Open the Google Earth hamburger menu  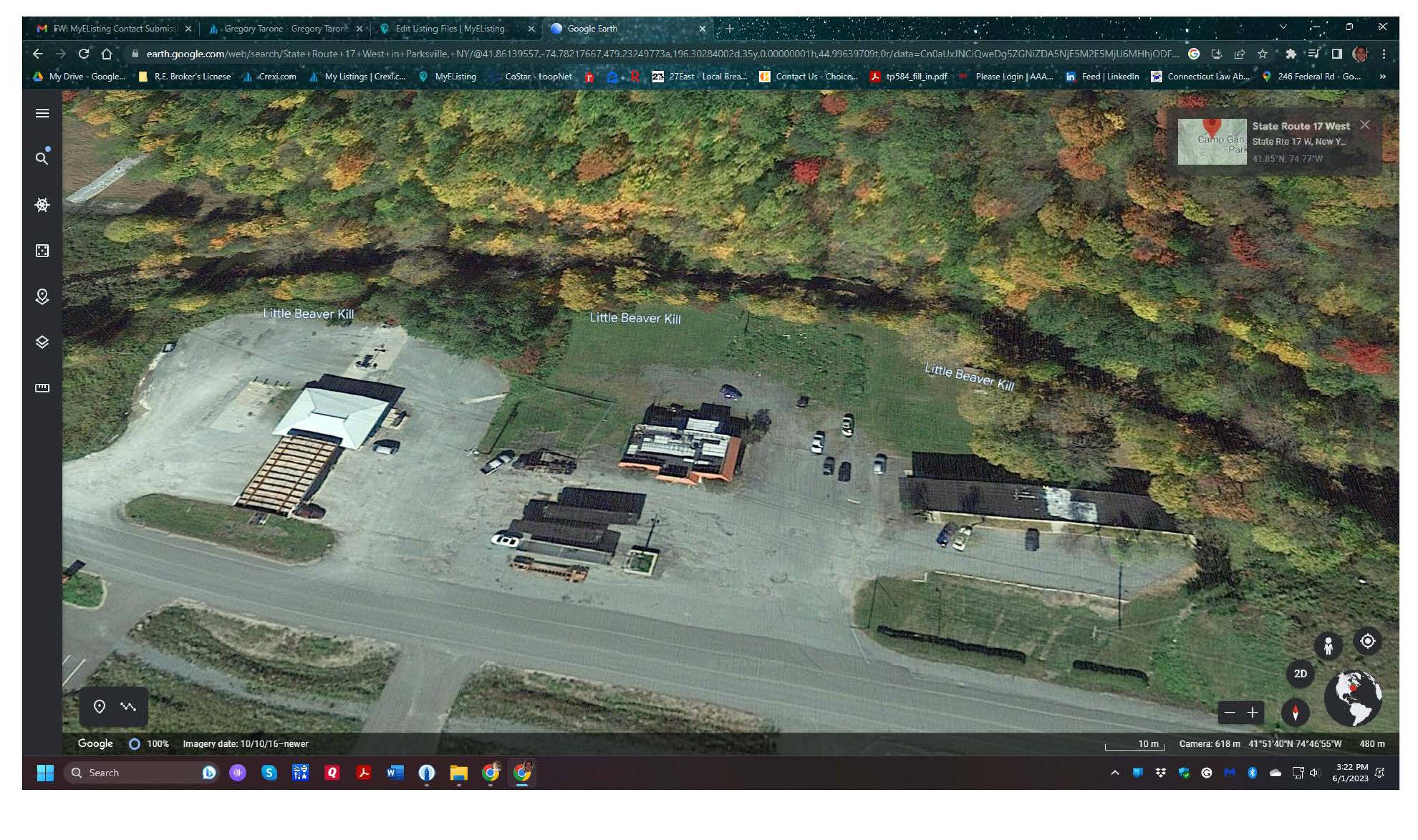click(42, 113)
